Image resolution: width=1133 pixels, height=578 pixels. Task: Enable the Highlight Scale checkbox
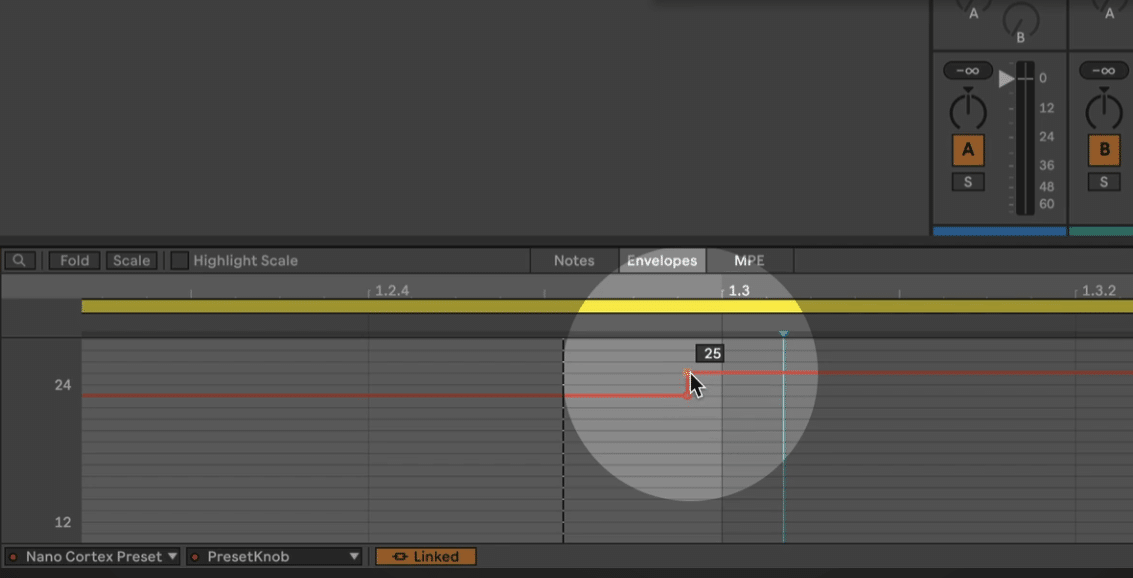[x=179, y=260]
